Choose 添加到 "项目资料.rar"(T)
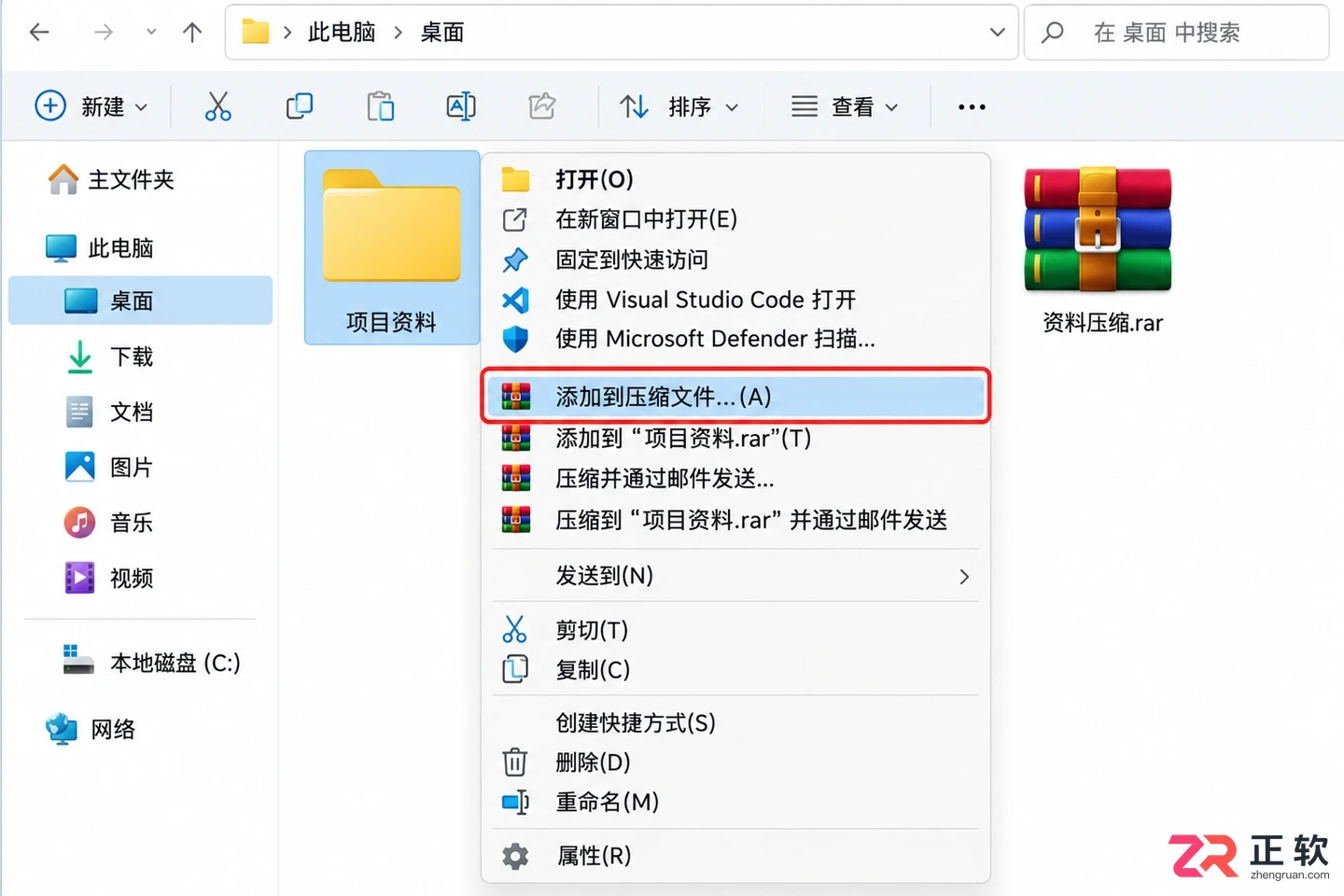Viewport: 1344px width, 896px height. pyautogui.click(x=735, y=438)
